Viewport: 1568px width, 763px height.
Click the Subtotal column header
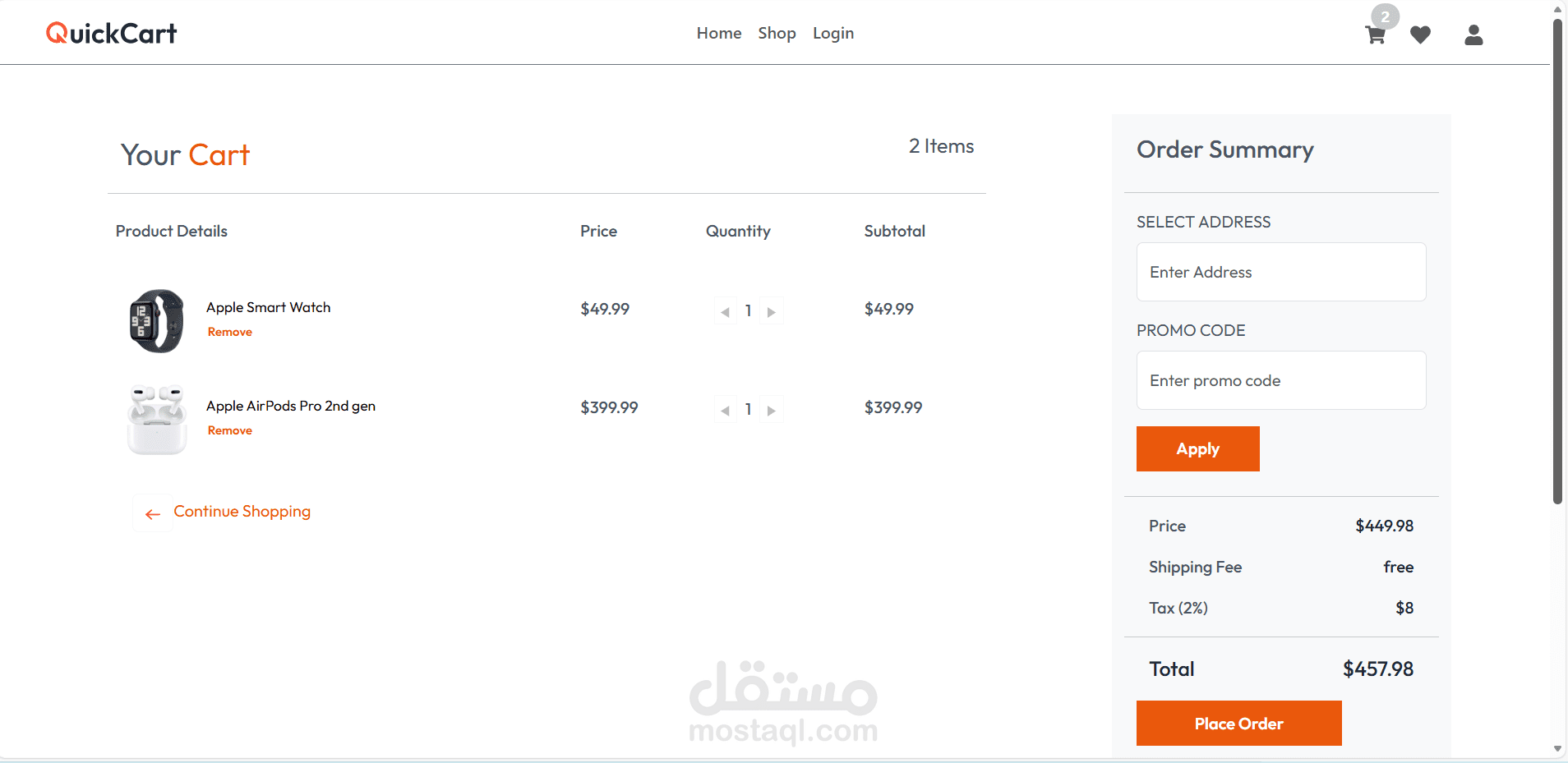[x=894, y=231]
